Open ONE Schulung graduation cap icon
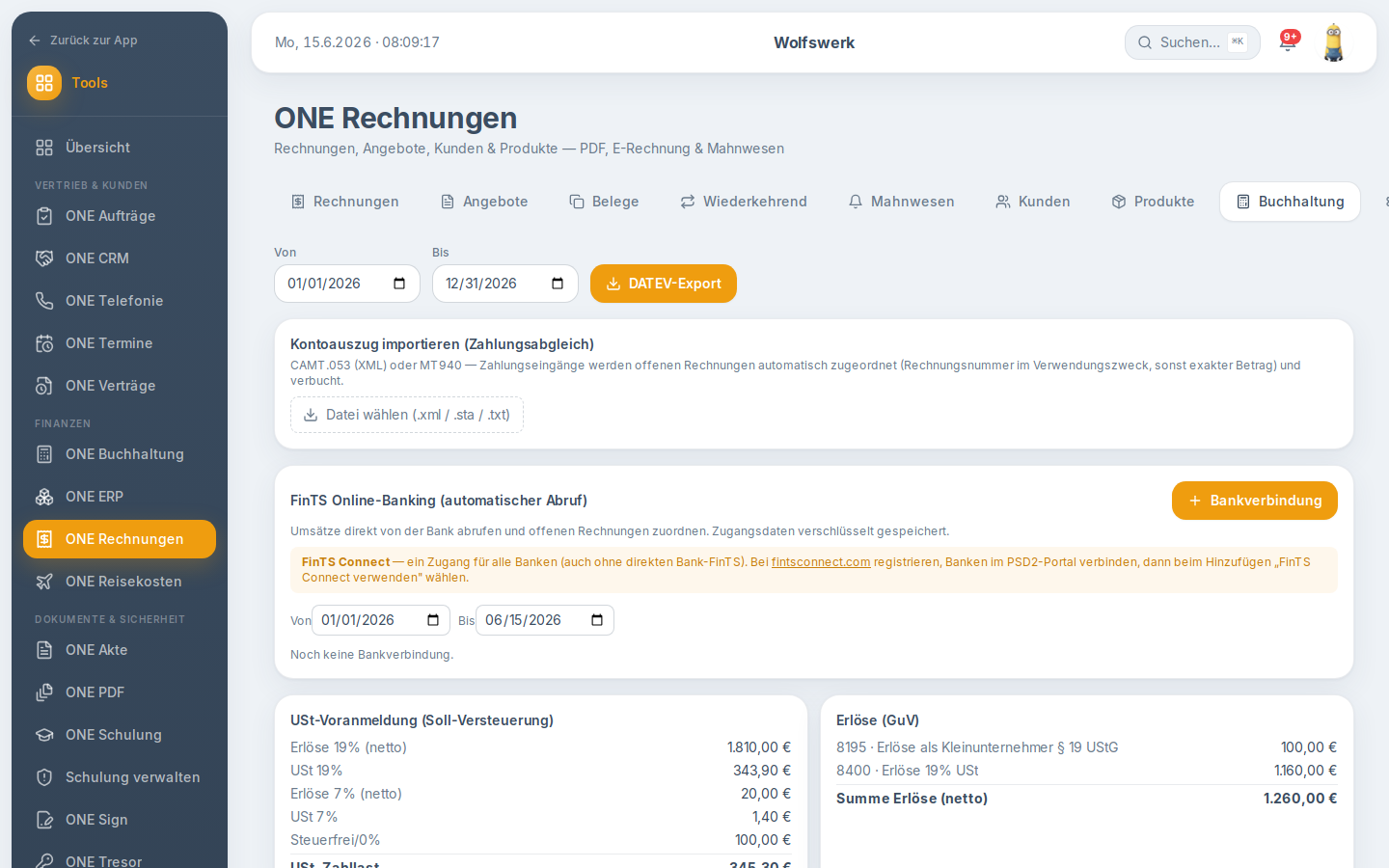Viewport: 1389px width, 868px height. point(44,735)
